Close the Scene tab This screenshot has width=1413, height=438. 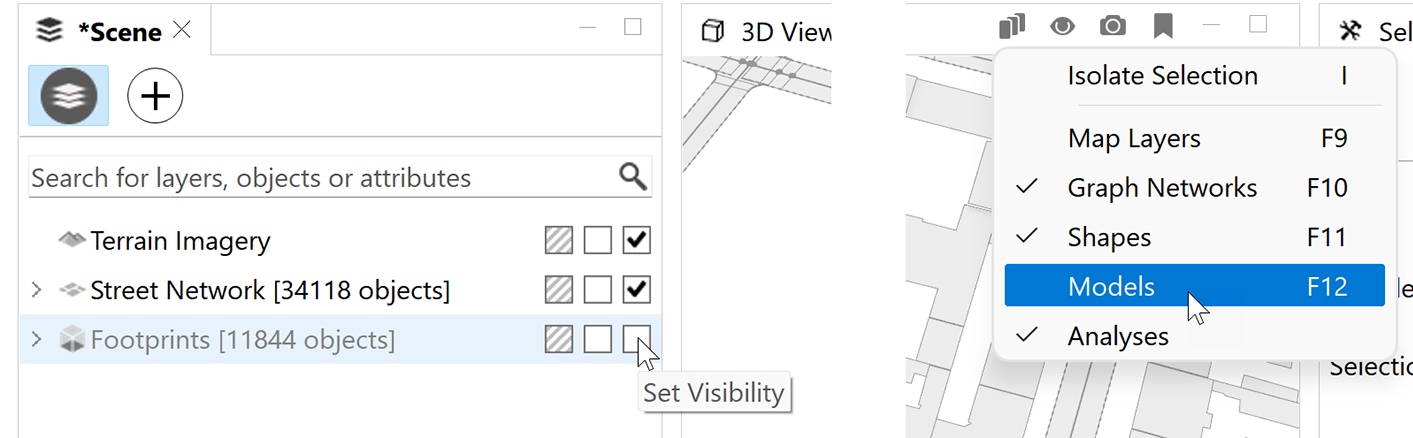pos(182,30)
